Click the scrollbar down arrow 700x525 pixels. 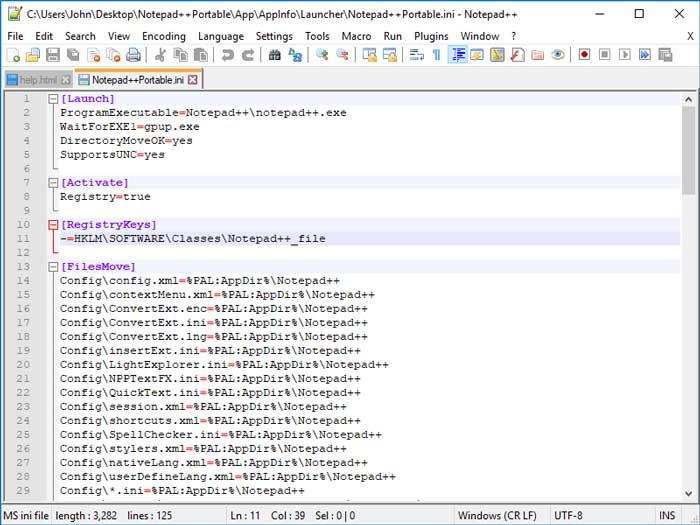point(688,493)
